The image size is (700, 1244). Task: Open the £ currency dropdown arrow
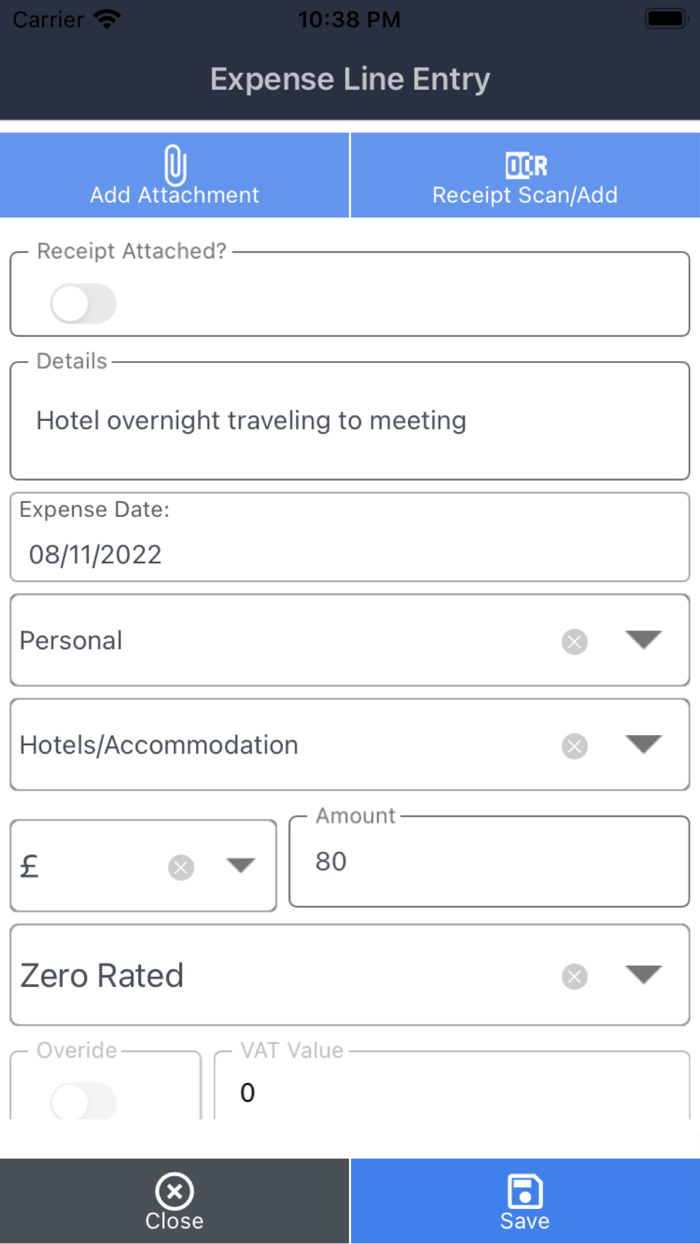(240, 866)
